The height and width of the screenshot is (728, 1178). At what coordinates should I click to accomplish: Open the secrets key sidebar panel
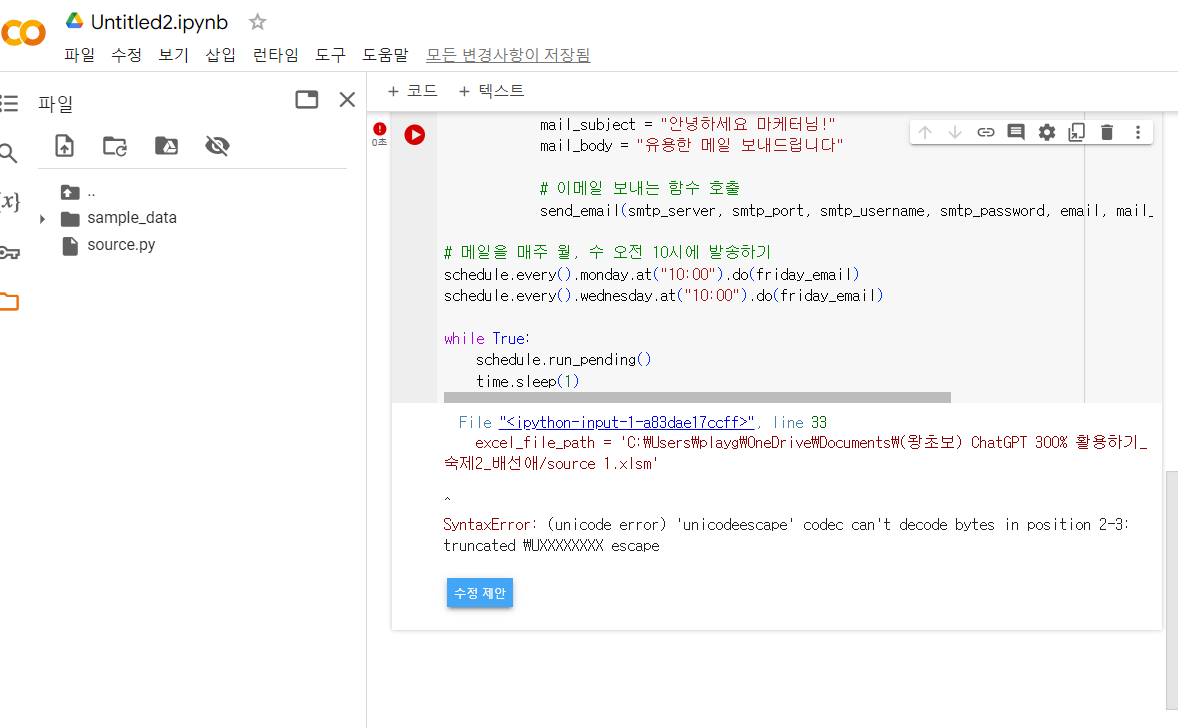click(10, 252)
